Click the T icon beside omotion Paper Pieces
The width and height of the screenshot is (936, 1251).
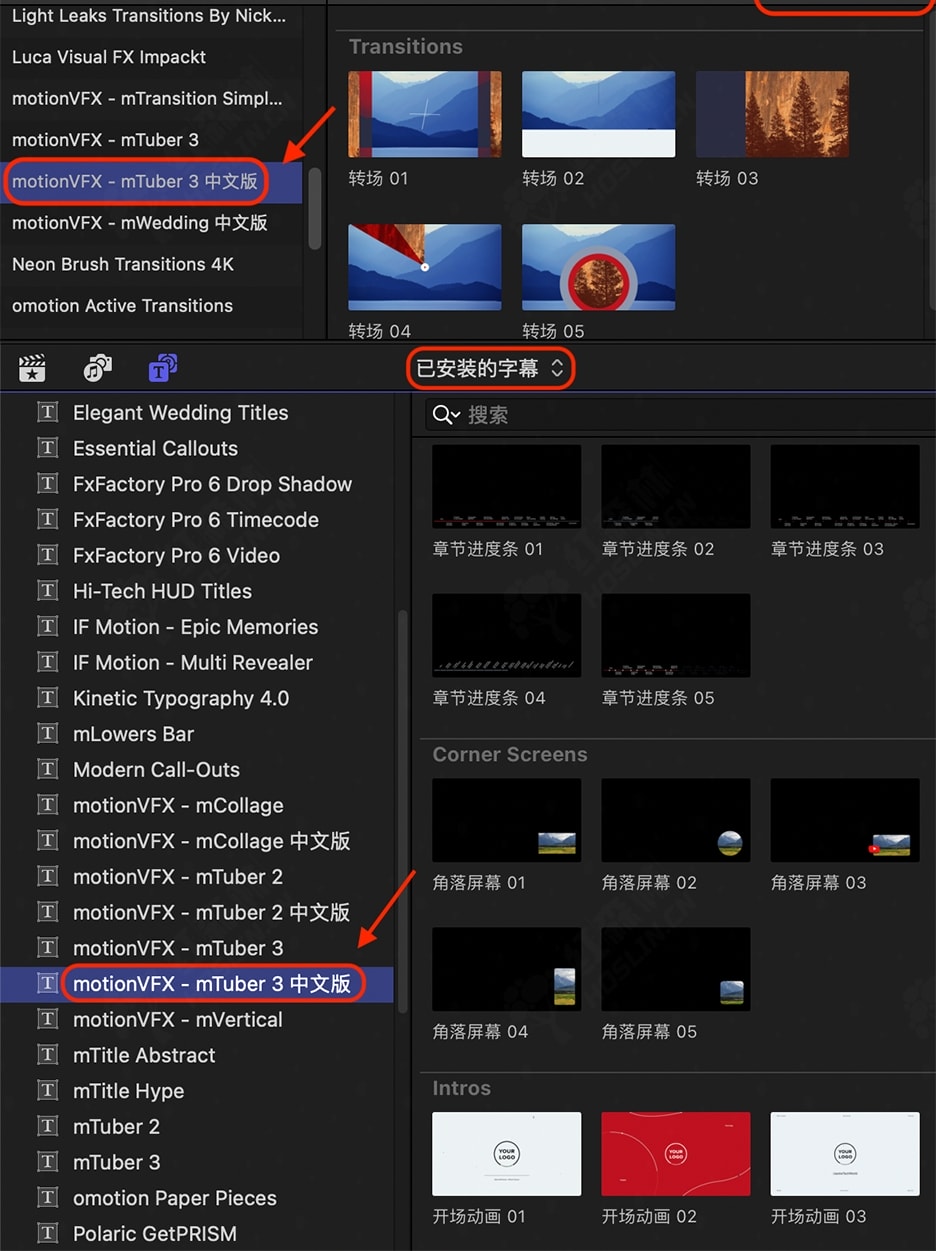tap(47, 1198)
